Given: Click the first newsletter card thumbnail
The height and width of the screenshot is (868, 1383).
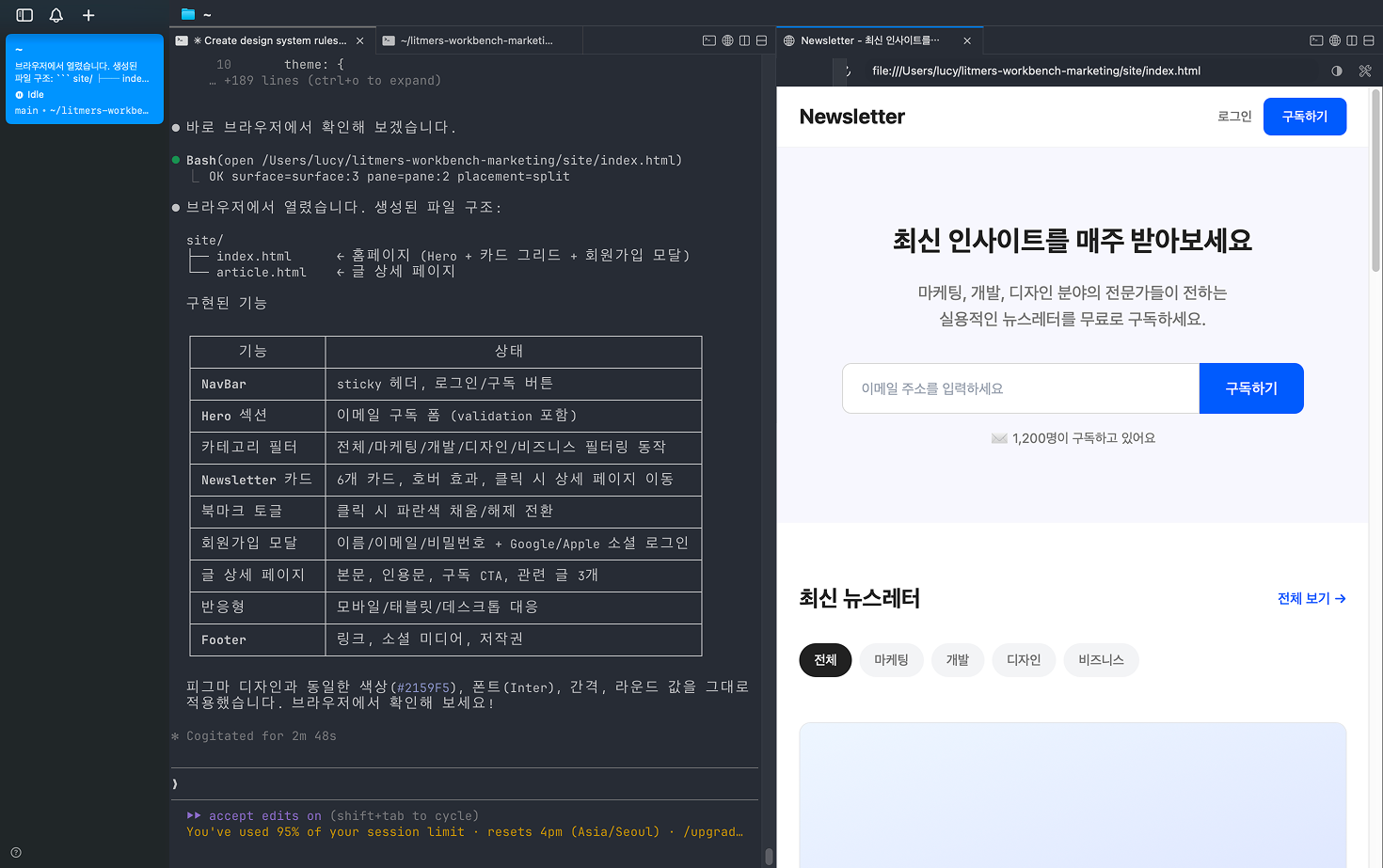Looking at the screenshot, I should pyautogui.click(x=1073, y=795).
